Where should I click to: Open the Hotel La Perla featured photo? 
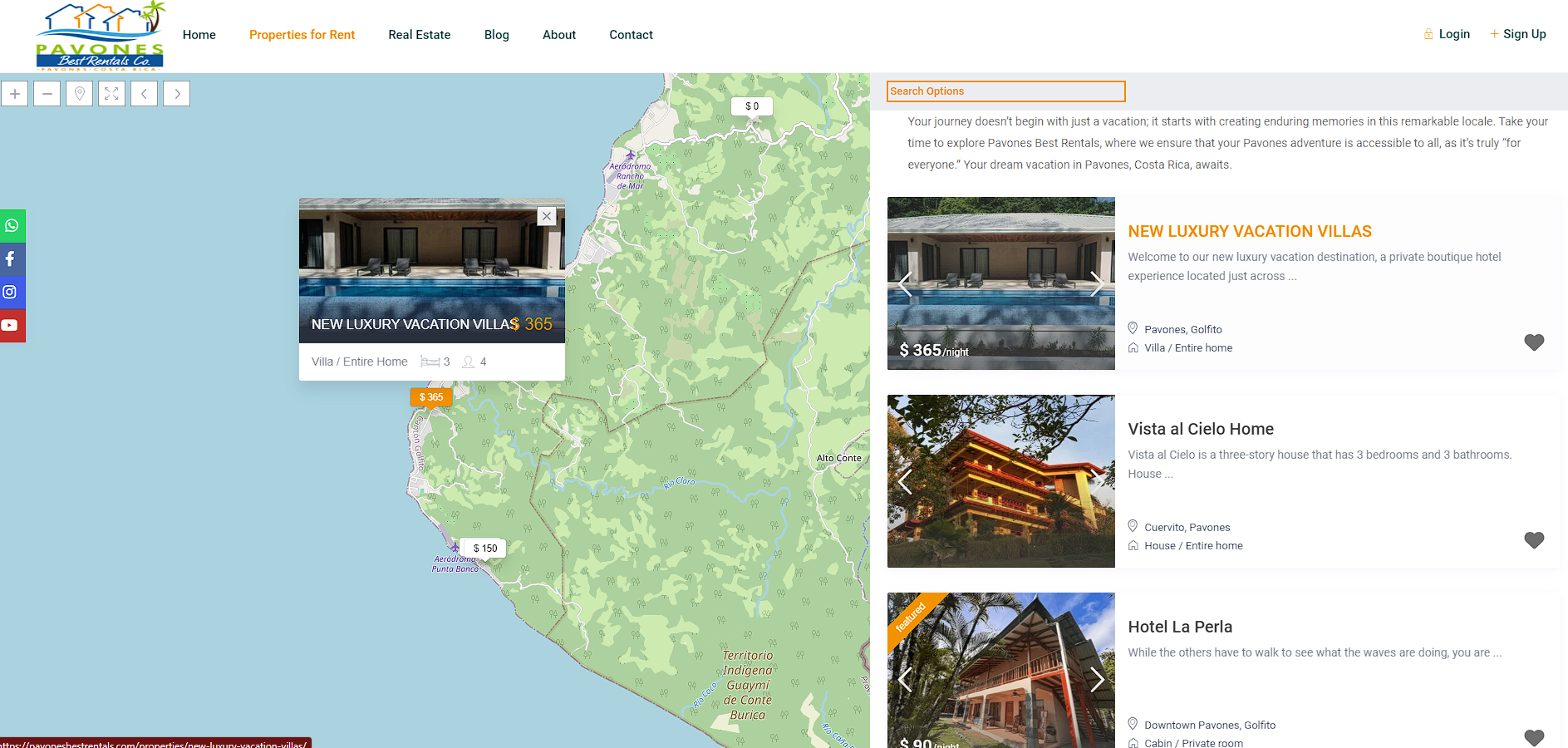[x=1001, y=670]
